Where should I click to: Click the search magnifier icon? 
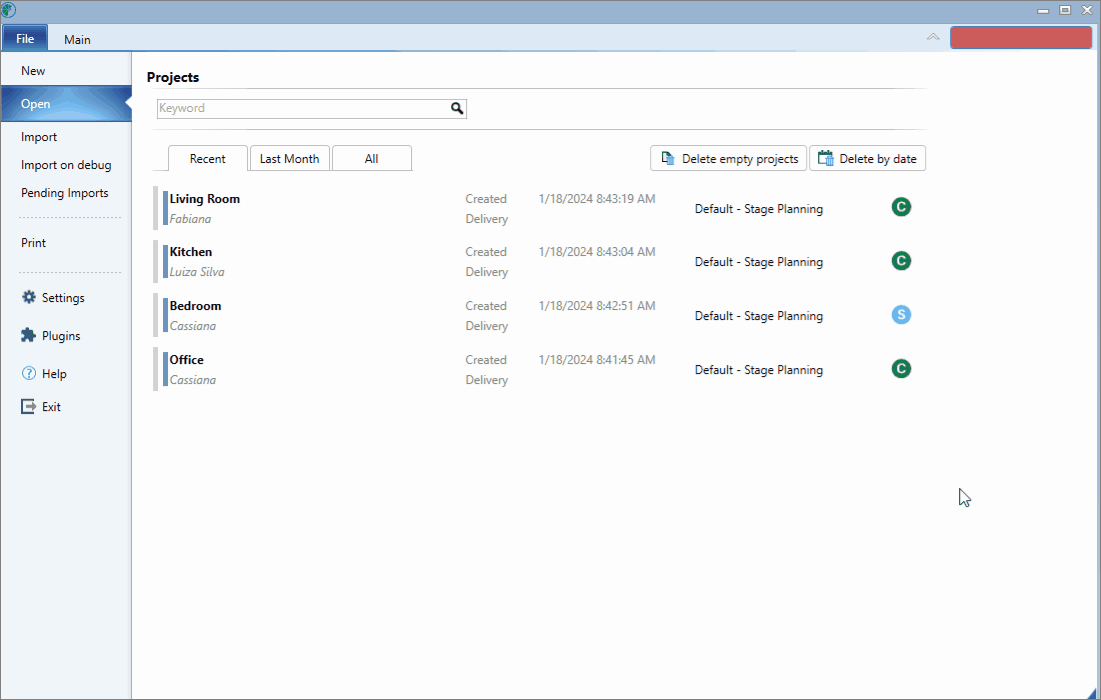click(457, 108)
